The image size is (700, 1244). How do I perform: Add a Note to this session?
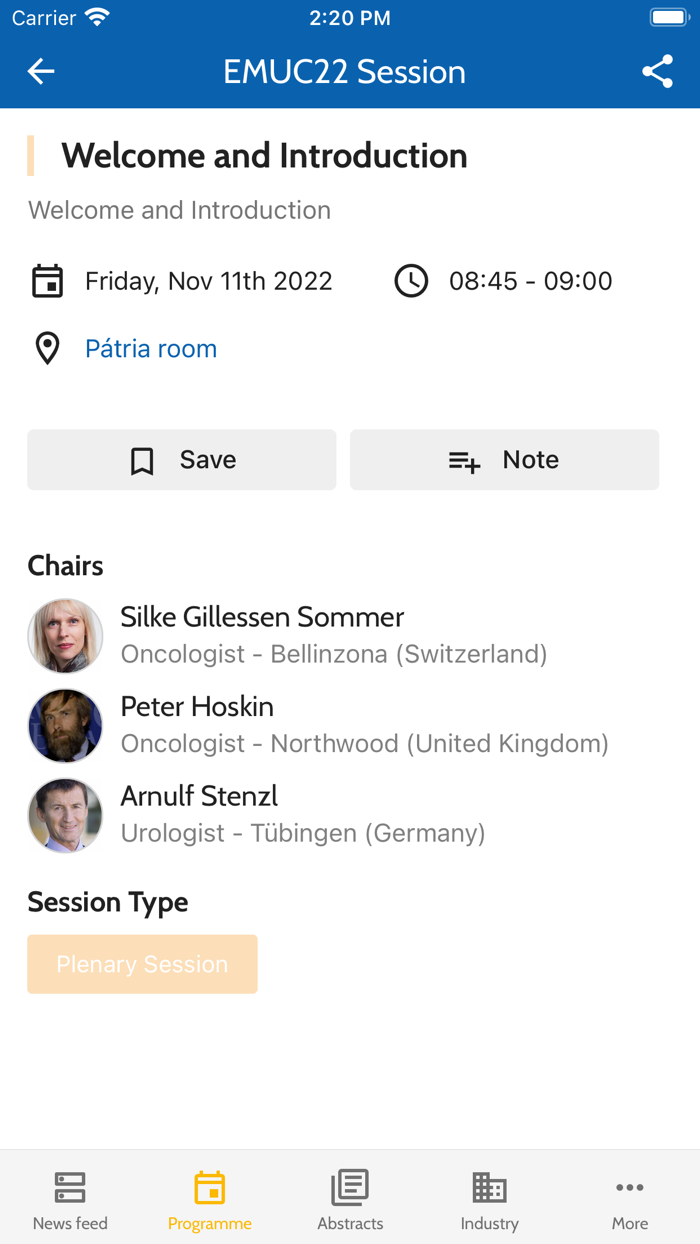point(504,460)
